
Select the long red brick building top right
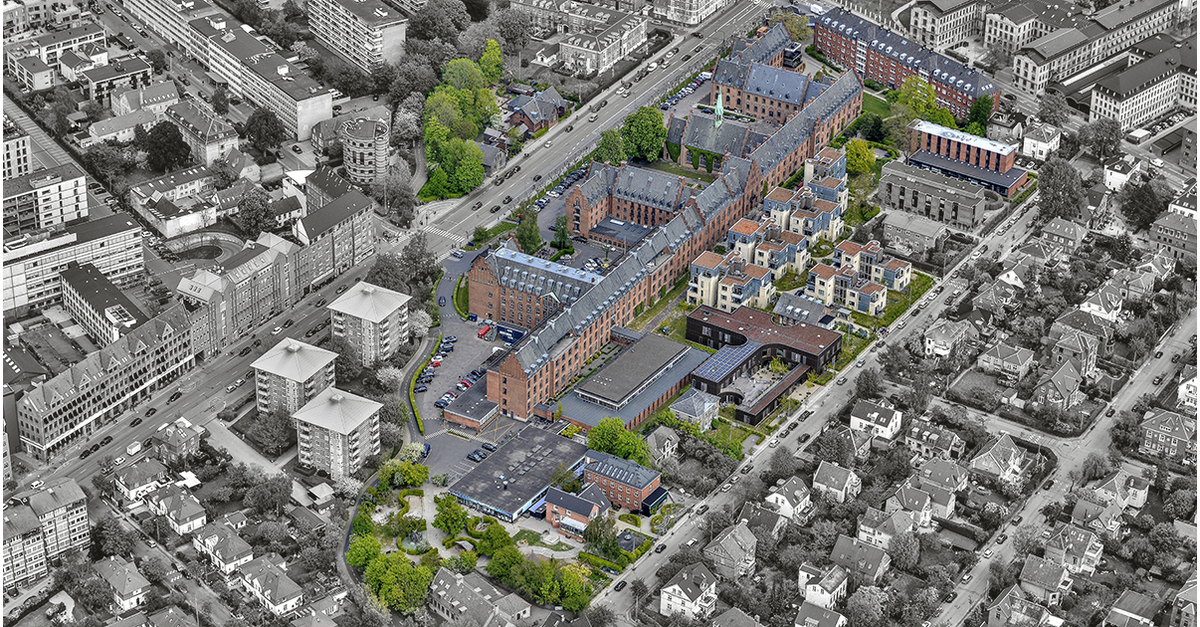click(905, 60)
